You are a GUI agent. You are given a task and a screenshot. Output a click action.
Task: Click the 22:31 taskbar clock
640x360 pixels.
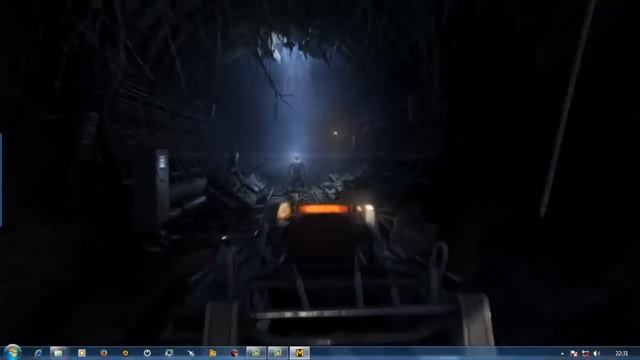pyautogui.click(x=622, y=353)
